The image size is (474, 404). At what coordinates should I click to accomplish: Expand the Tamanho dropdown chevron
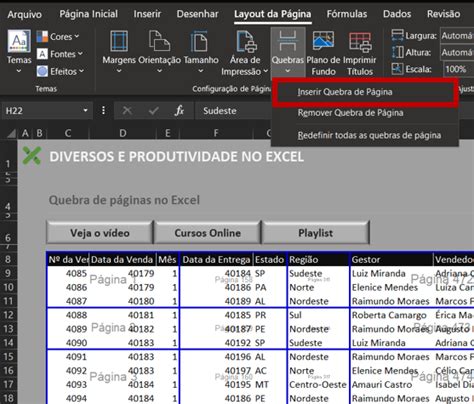point(200,71)
